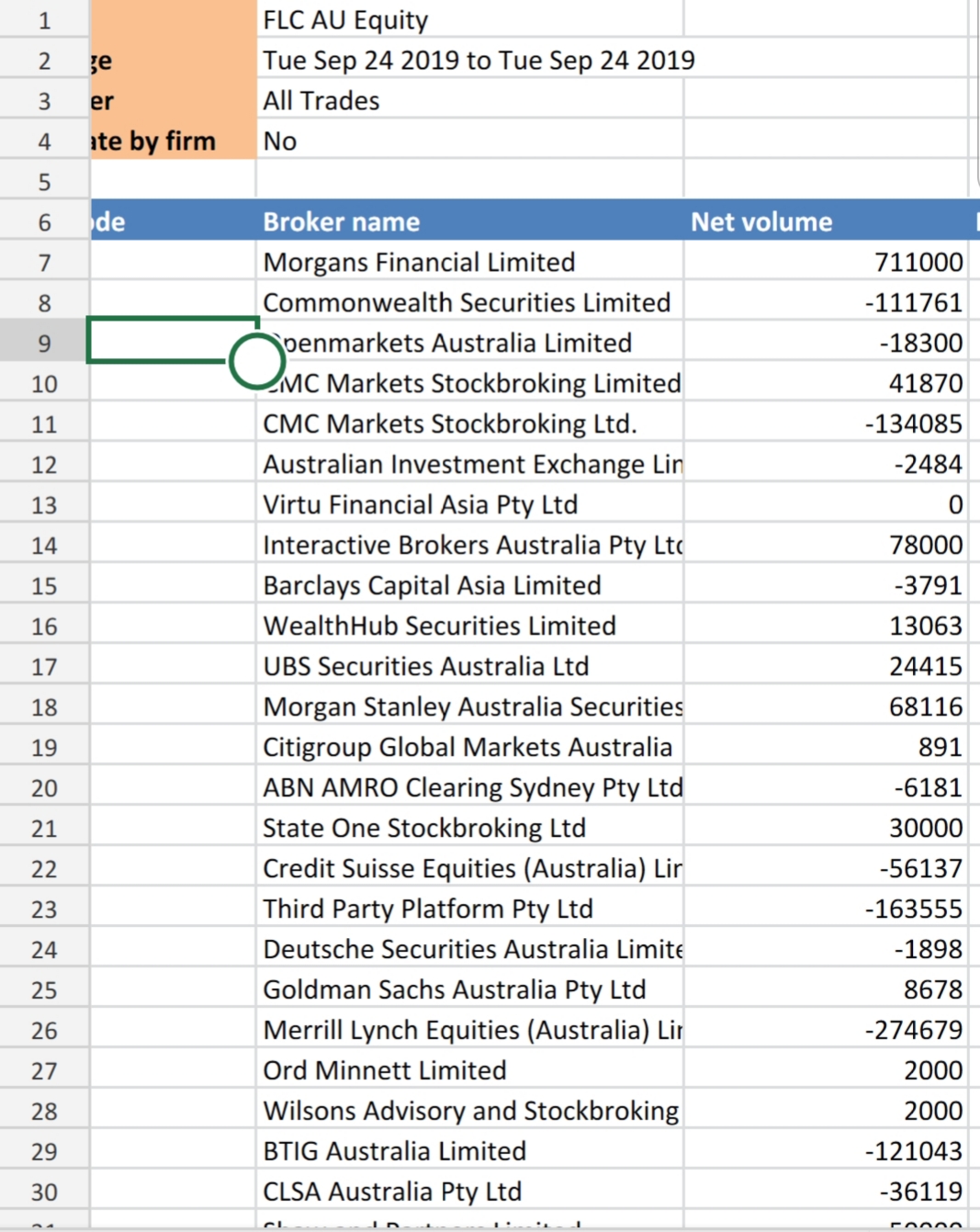Click 'CMC Markets Stockbroking Limited' cell
This screenshot has width=980, height=1232.
click(x=469, y=383)
